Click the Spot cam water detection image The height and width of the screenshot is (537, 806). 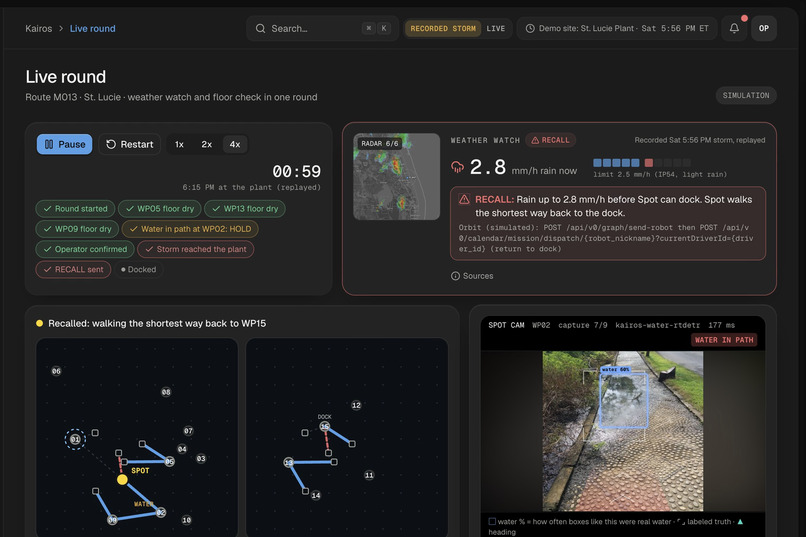622,431
